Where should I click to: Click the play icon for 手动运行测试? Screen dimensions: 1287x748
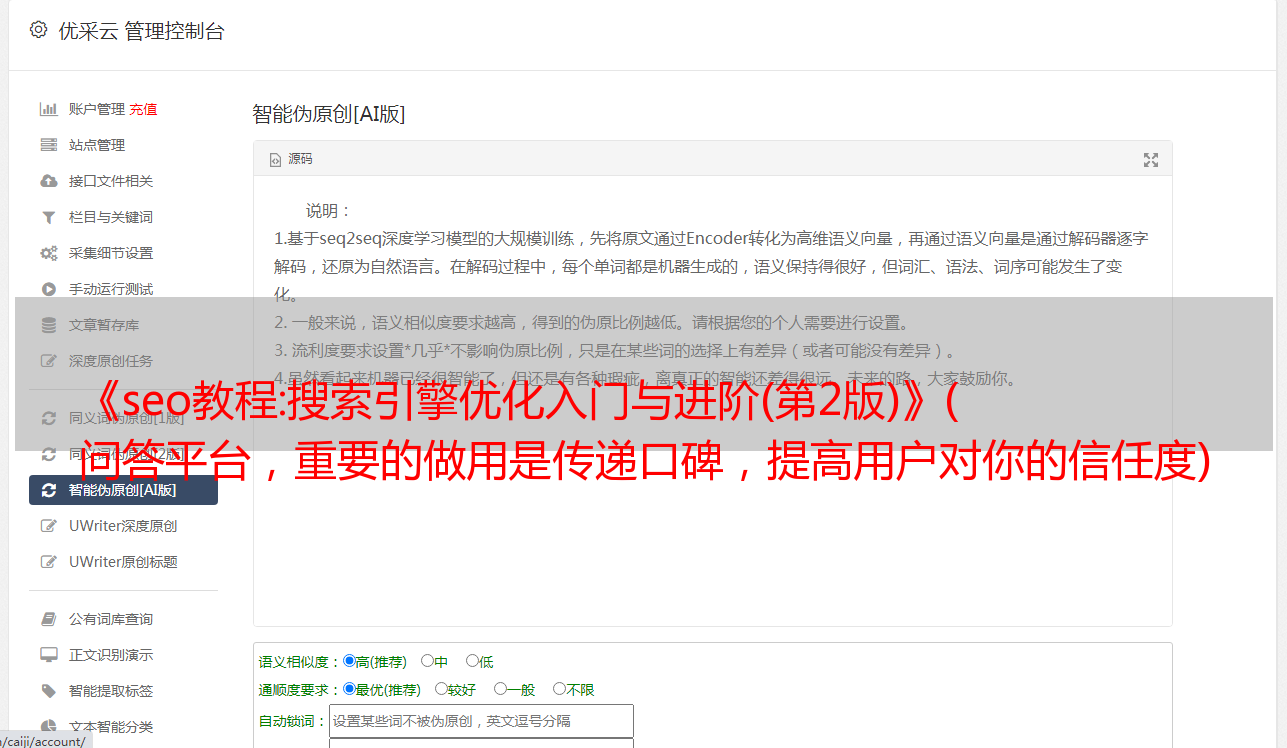click(x=48, y=289)
